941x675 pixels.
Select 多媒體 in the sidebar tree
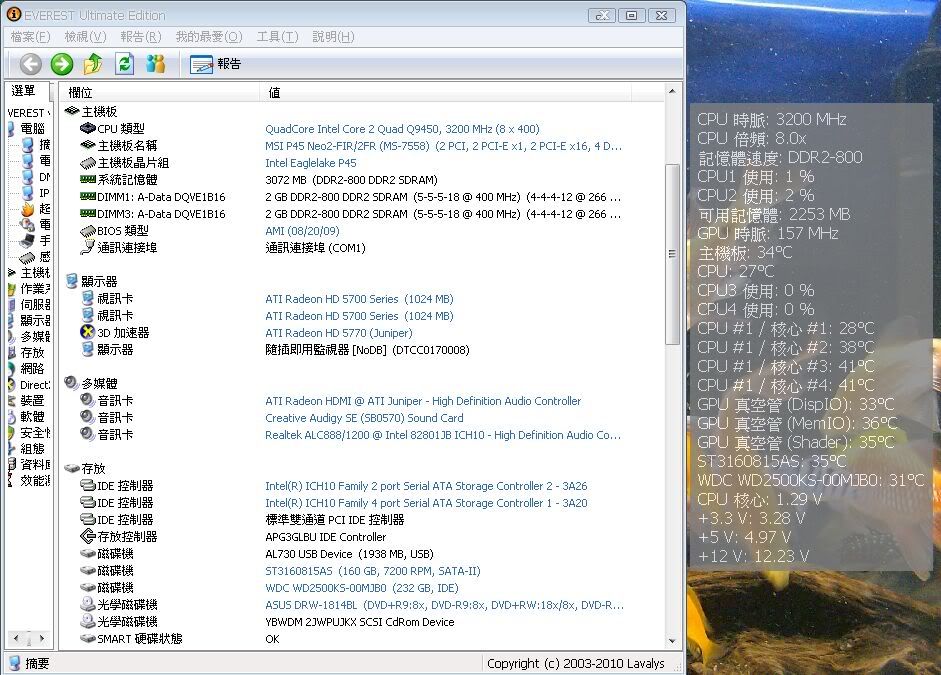35,337
